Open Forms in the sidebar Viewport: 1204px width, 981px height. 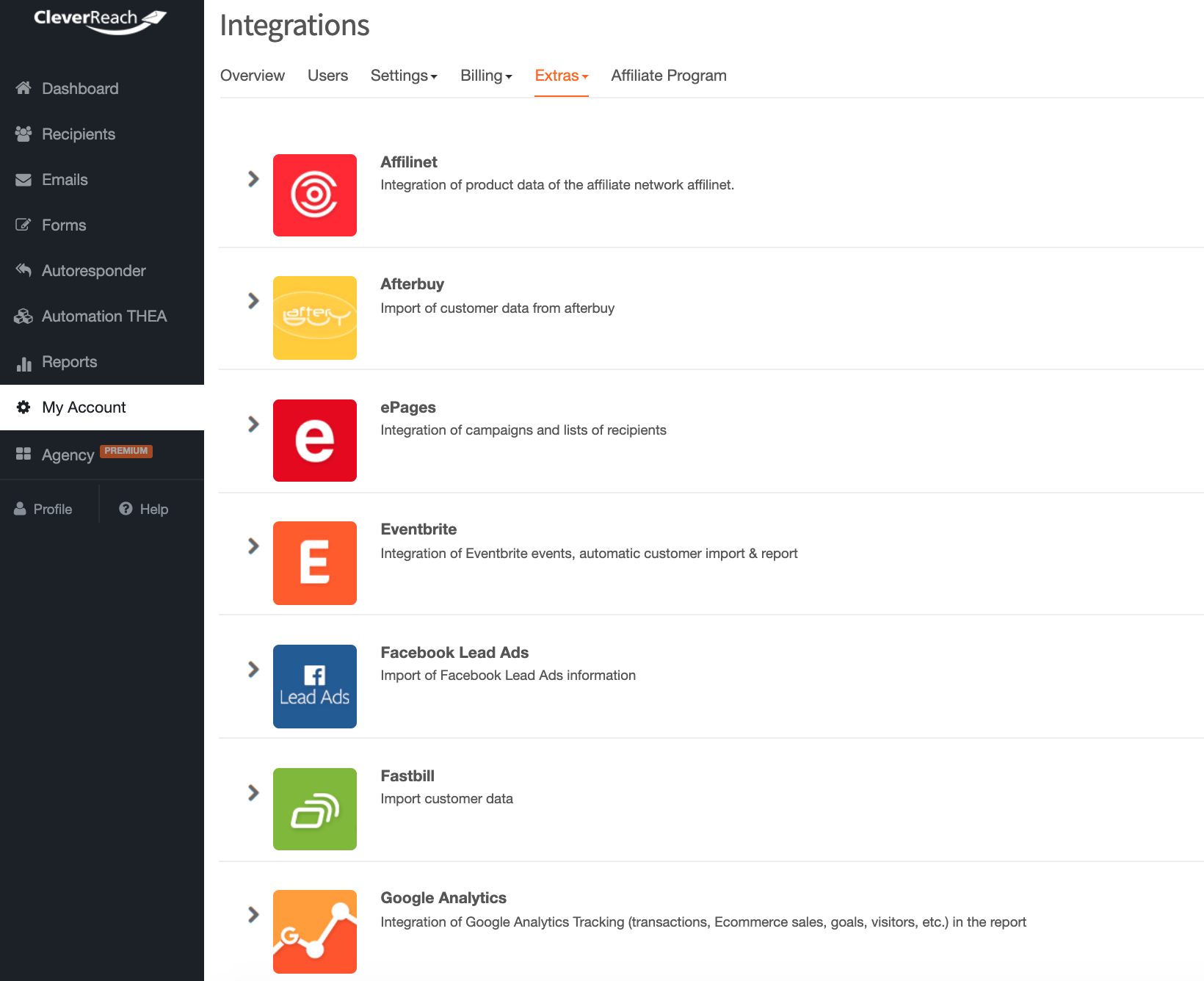pyautogui.click(x=102, y=225)
